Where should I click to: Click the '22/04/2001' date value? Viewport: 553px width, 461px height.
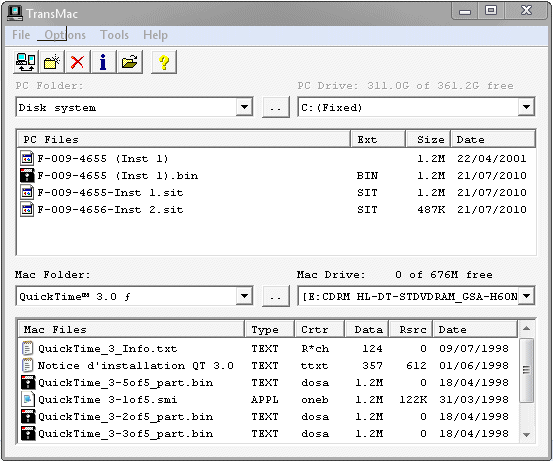coord(492,158)
